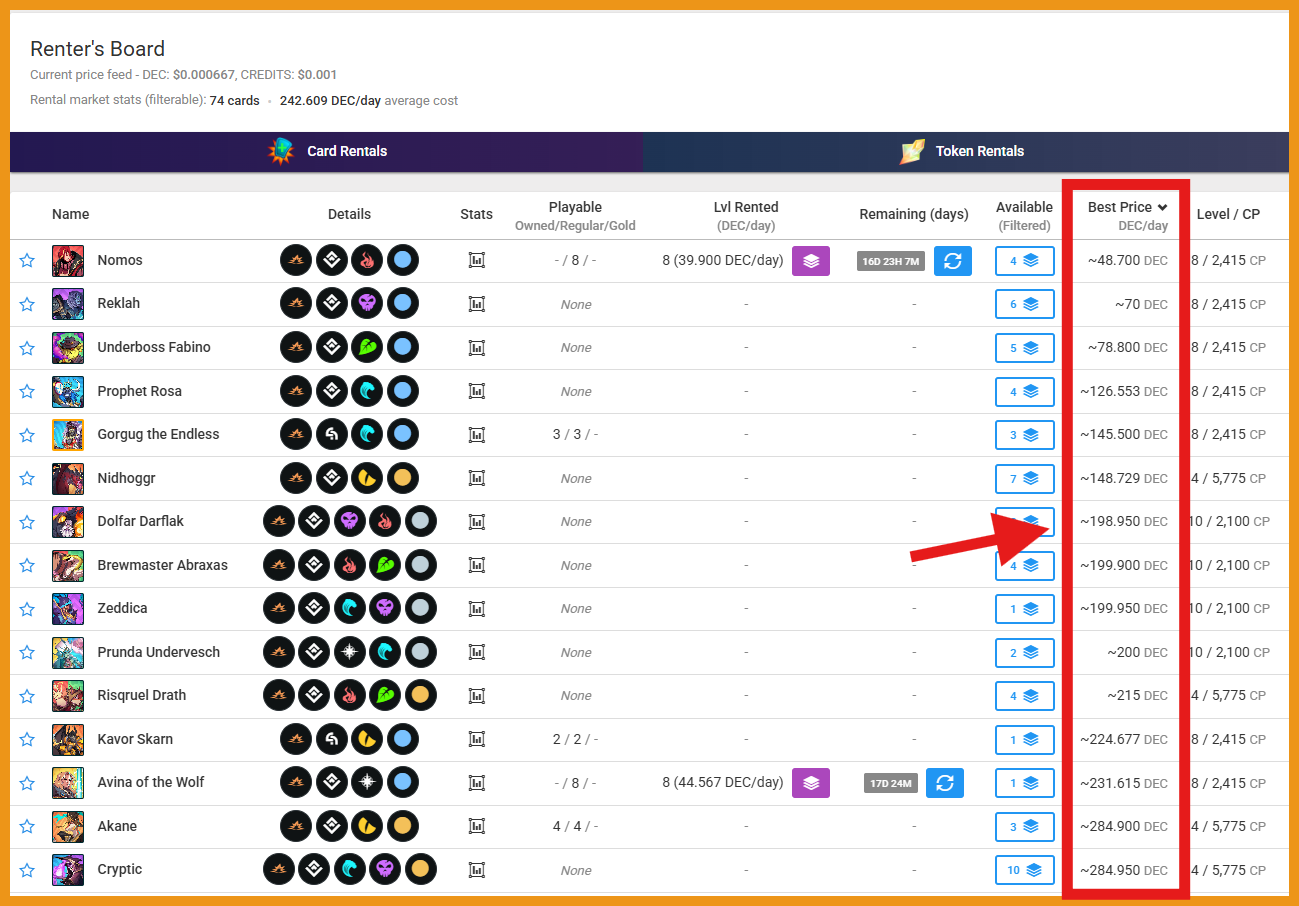Screen dimensions: 1299x906
Task: Toggle Nidhoggr's favorite star
Action: point(27,478)
